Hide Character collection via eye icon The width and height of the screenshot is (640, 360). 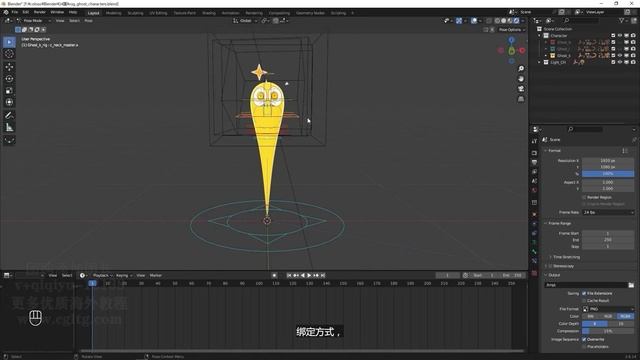click(620, 36)
